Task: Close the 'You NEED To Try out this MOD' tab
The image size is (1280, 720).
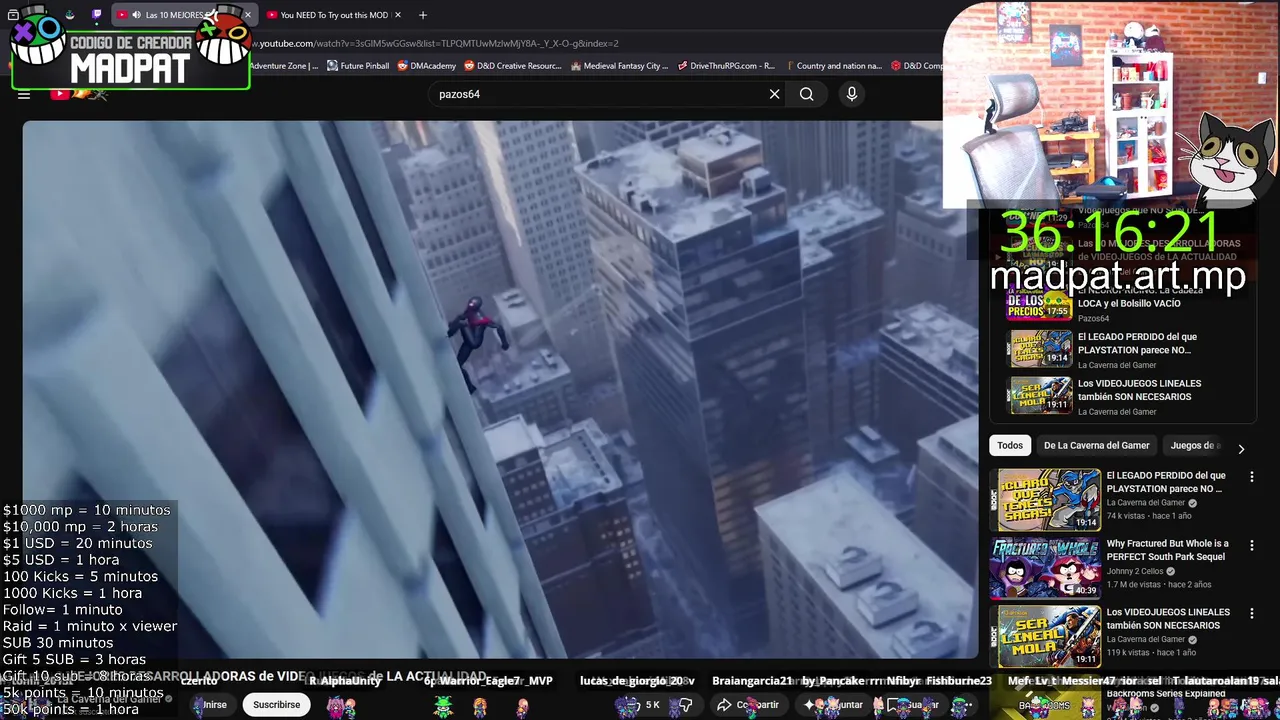Action: (x=398, y=15)
